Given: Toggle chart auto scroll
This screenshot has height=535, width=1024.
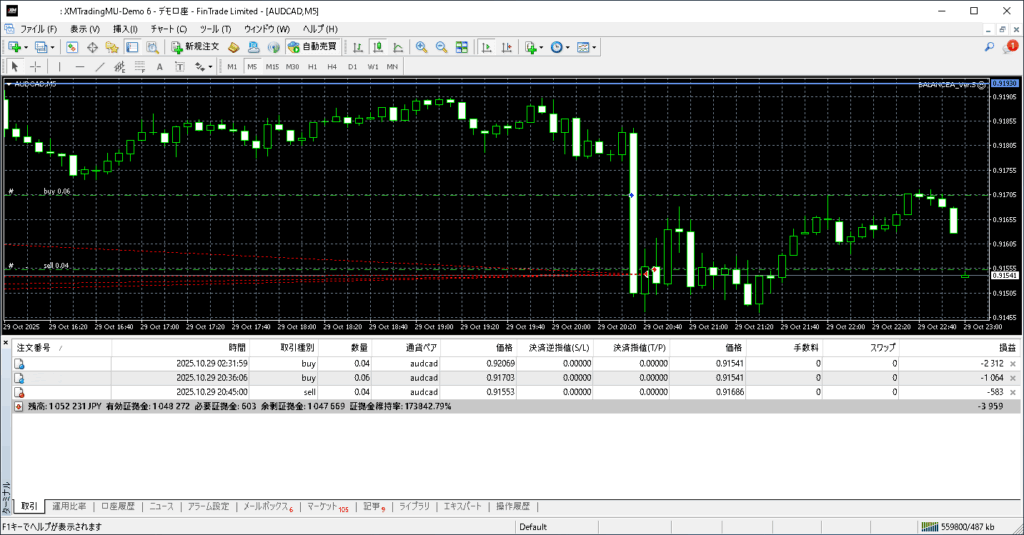Looking at the screenshot, I should click(486, 47).
